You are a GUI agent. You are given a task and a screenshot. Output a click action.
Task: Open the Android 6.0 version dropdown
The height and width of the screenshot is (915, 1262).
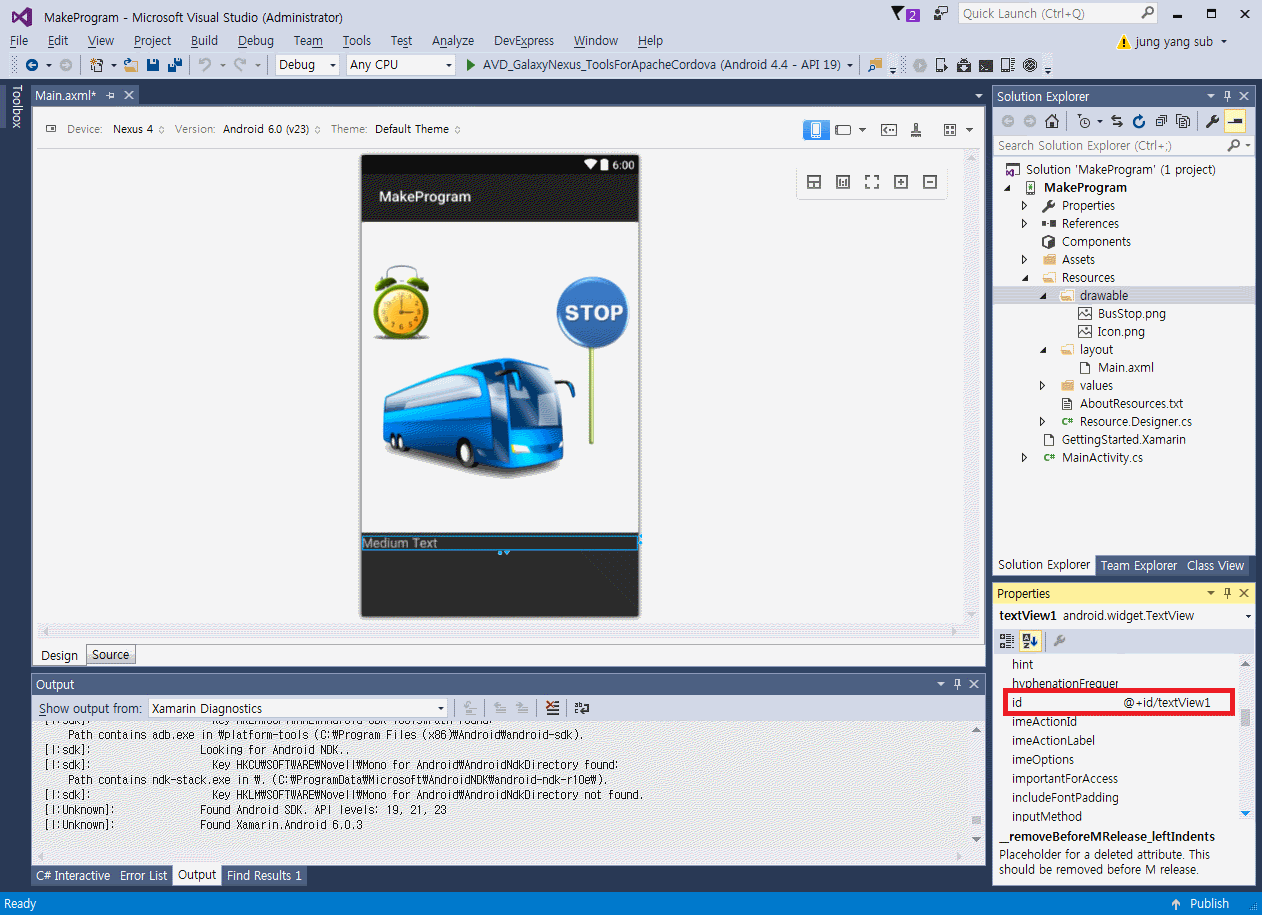[271, 129]
